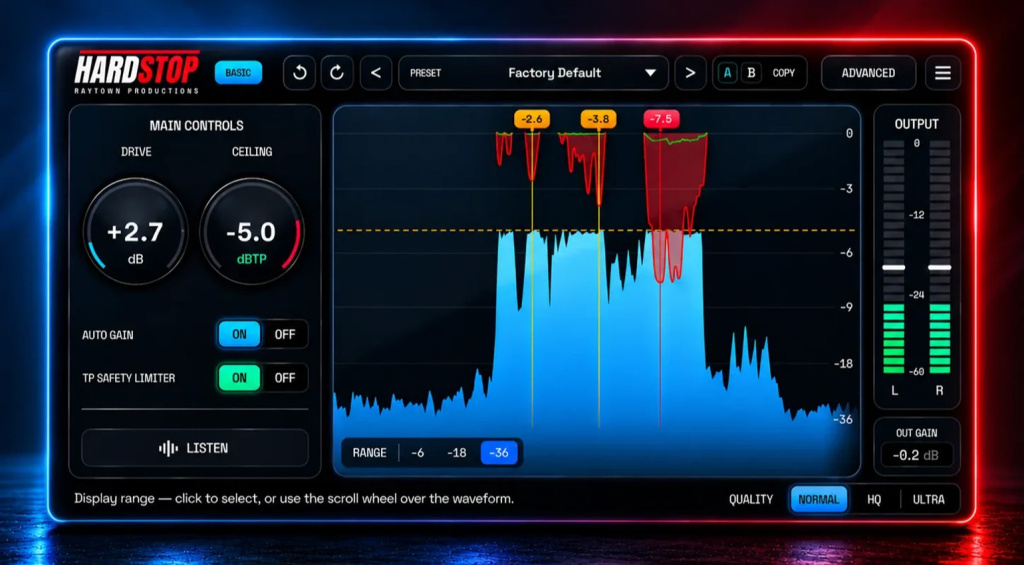Turn TP Safety Limiter ON
1024x565 pixels.
tap(240, 378)
